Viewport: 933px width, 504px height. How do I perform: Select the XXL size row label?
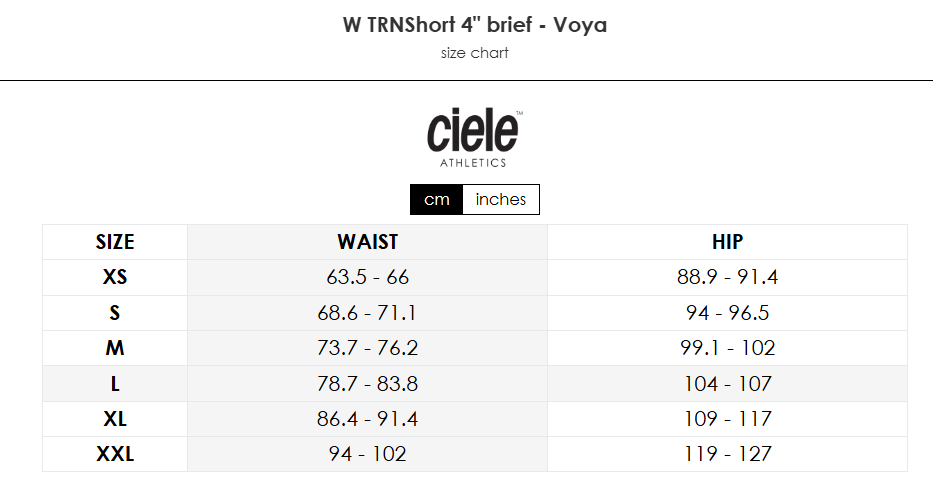[x=115, y=454]
